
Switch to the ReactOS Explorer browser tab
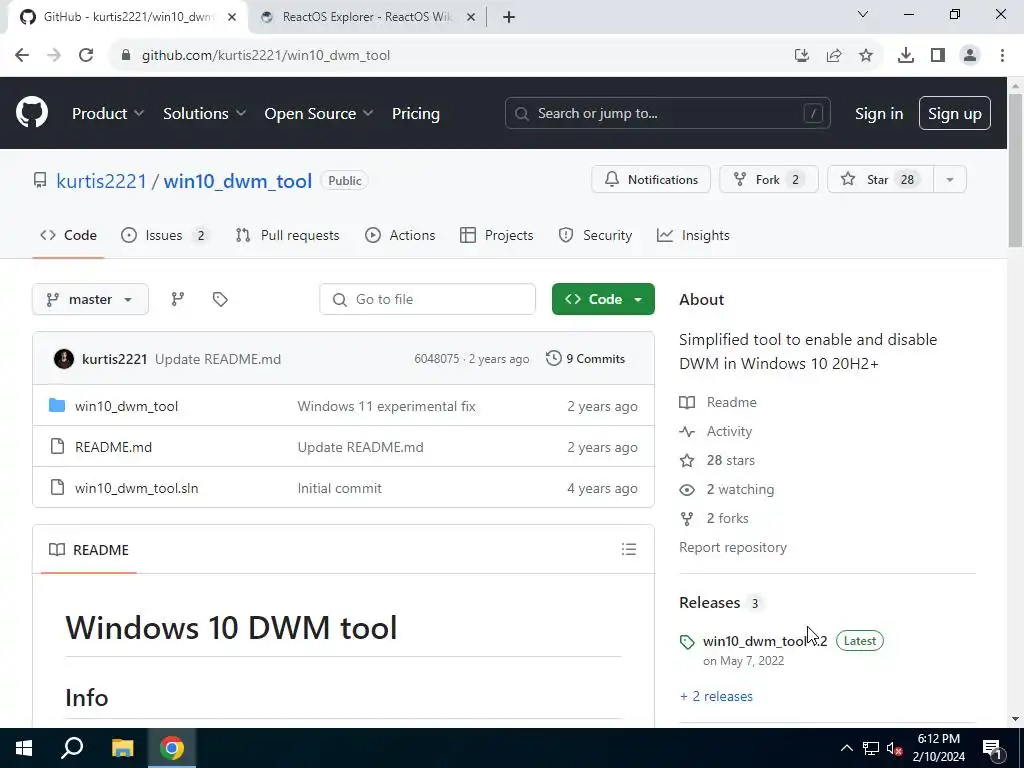pos(367,17)
